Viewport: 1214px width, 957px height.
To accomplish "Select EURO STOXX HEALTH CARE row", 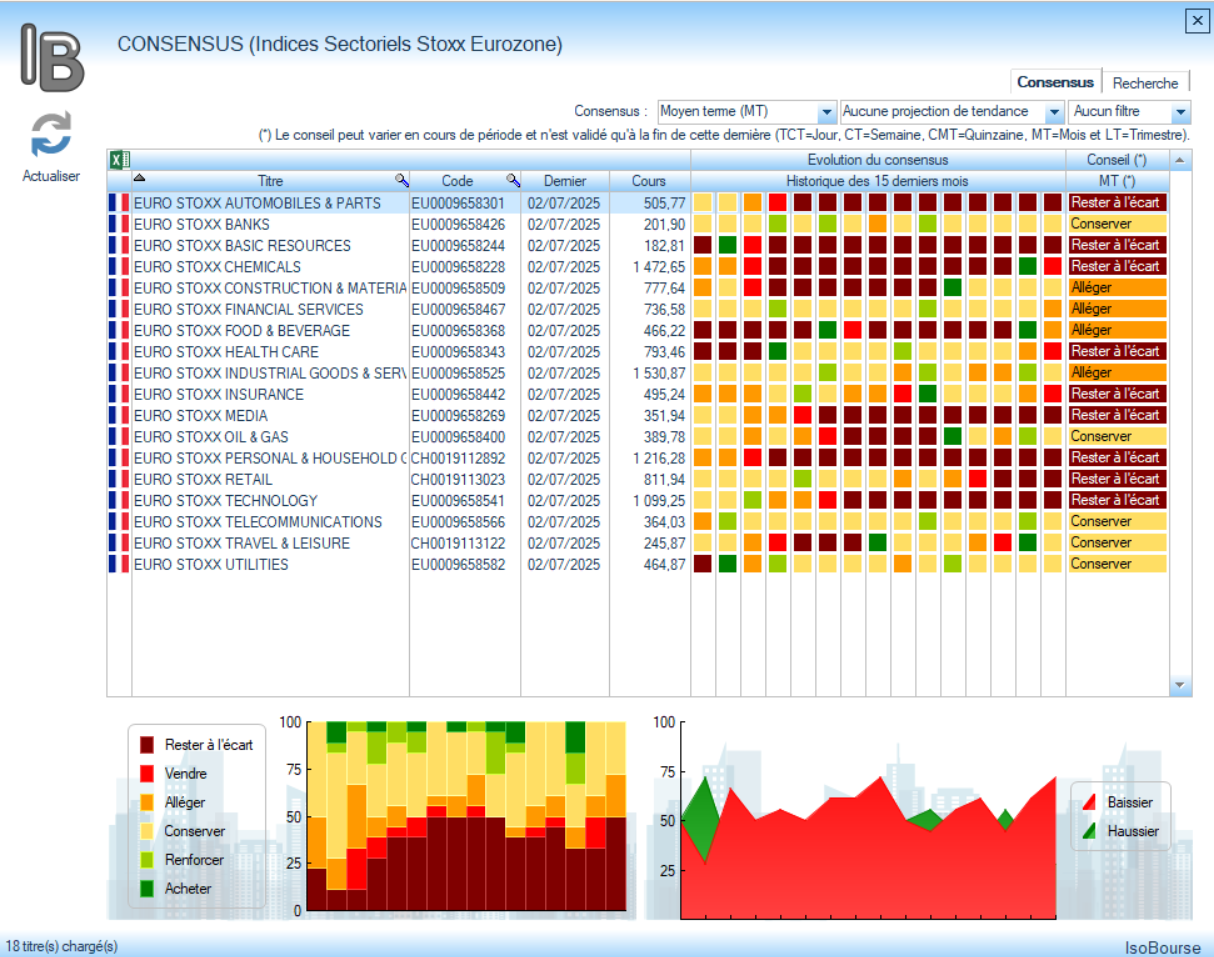I will (x=637, y=352).
